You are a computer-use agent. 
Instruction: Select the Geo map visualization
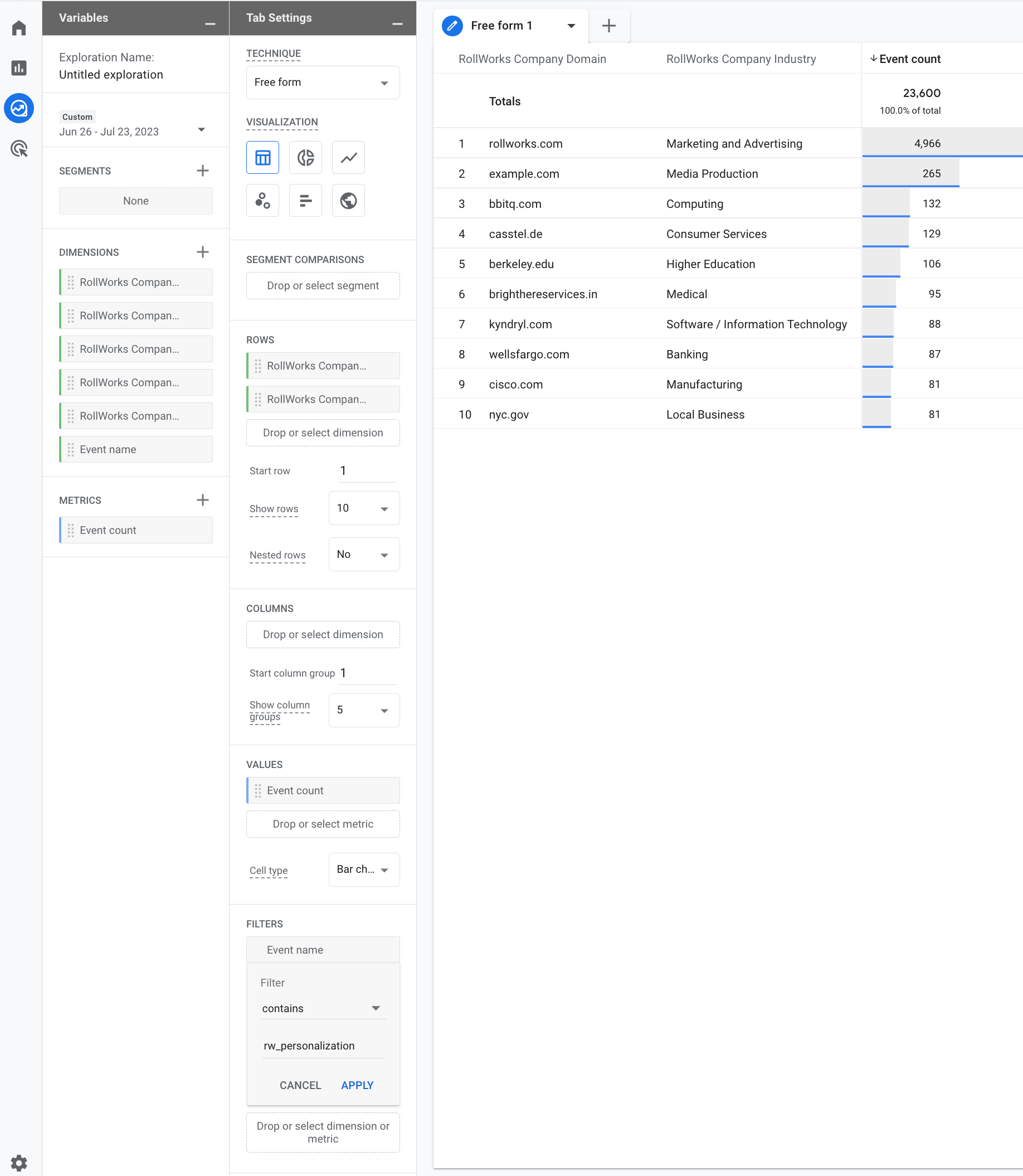point(348,201)
